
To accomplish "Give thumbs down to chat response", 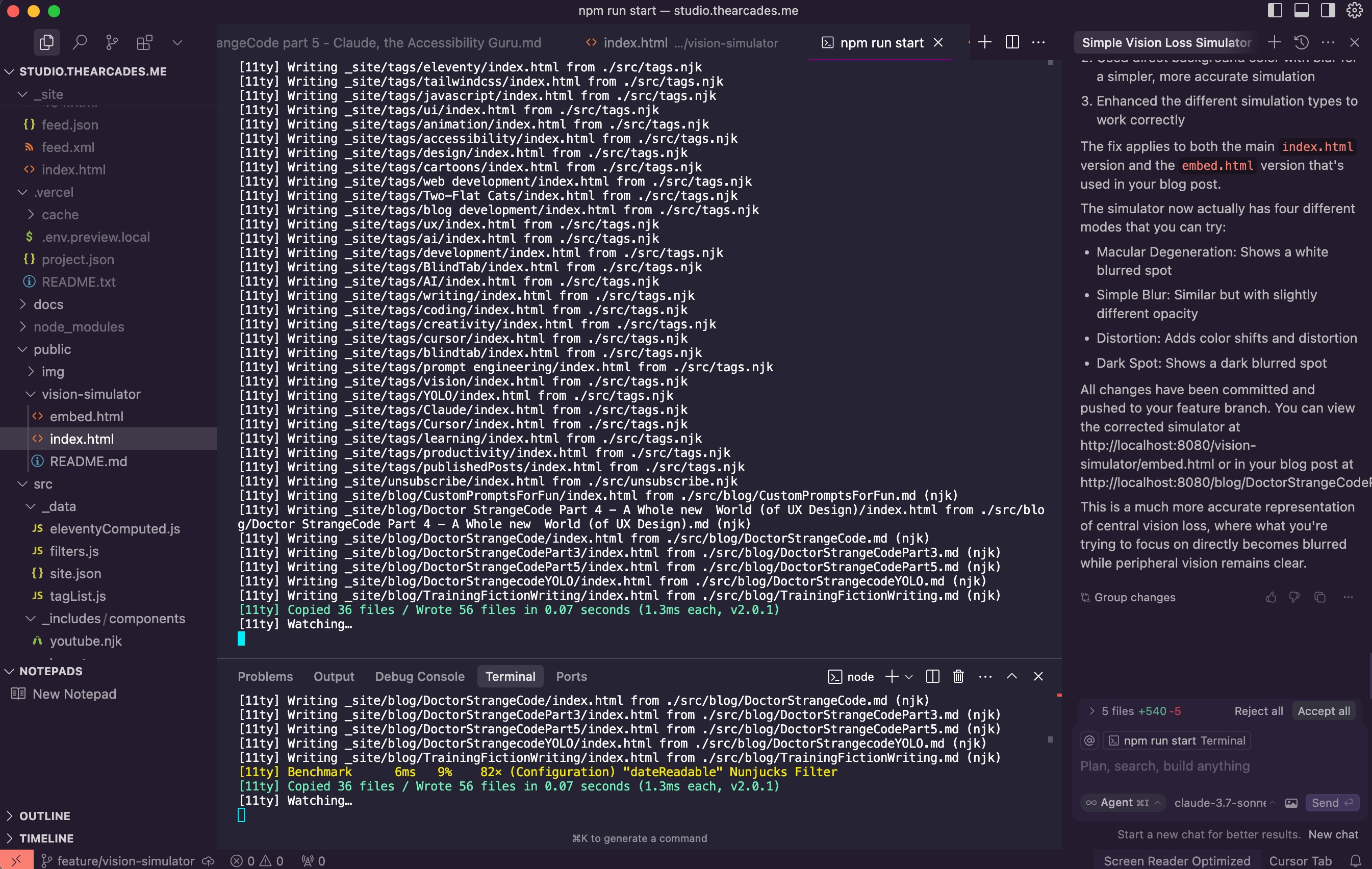I will [1294, 597].
